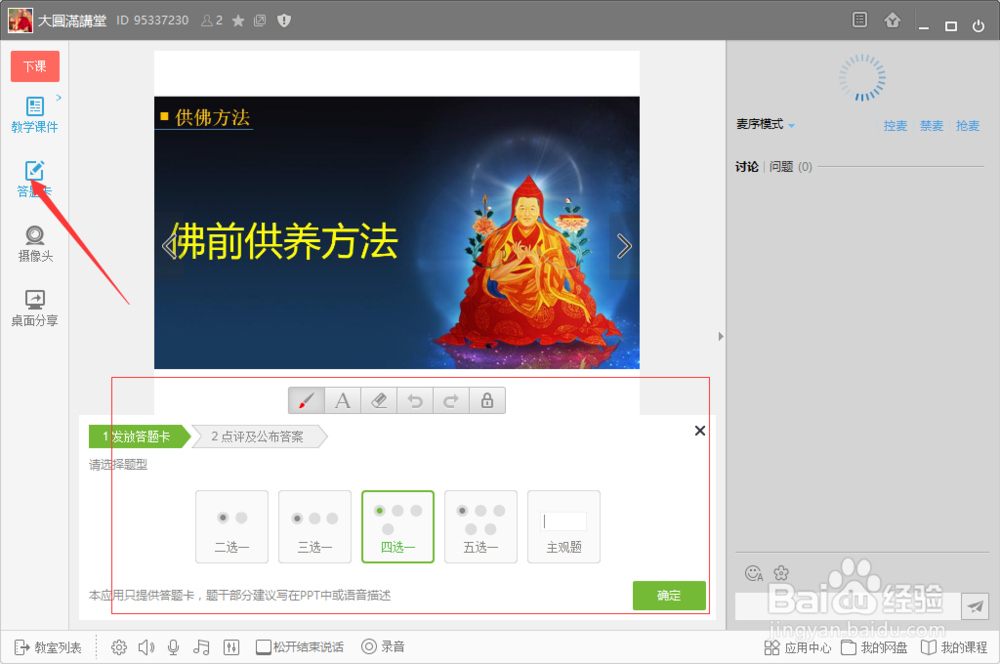The image size is (1000, 664).
Task: Select the red brush pen tool
Action: pyautogui.click(x=306, y=401)
